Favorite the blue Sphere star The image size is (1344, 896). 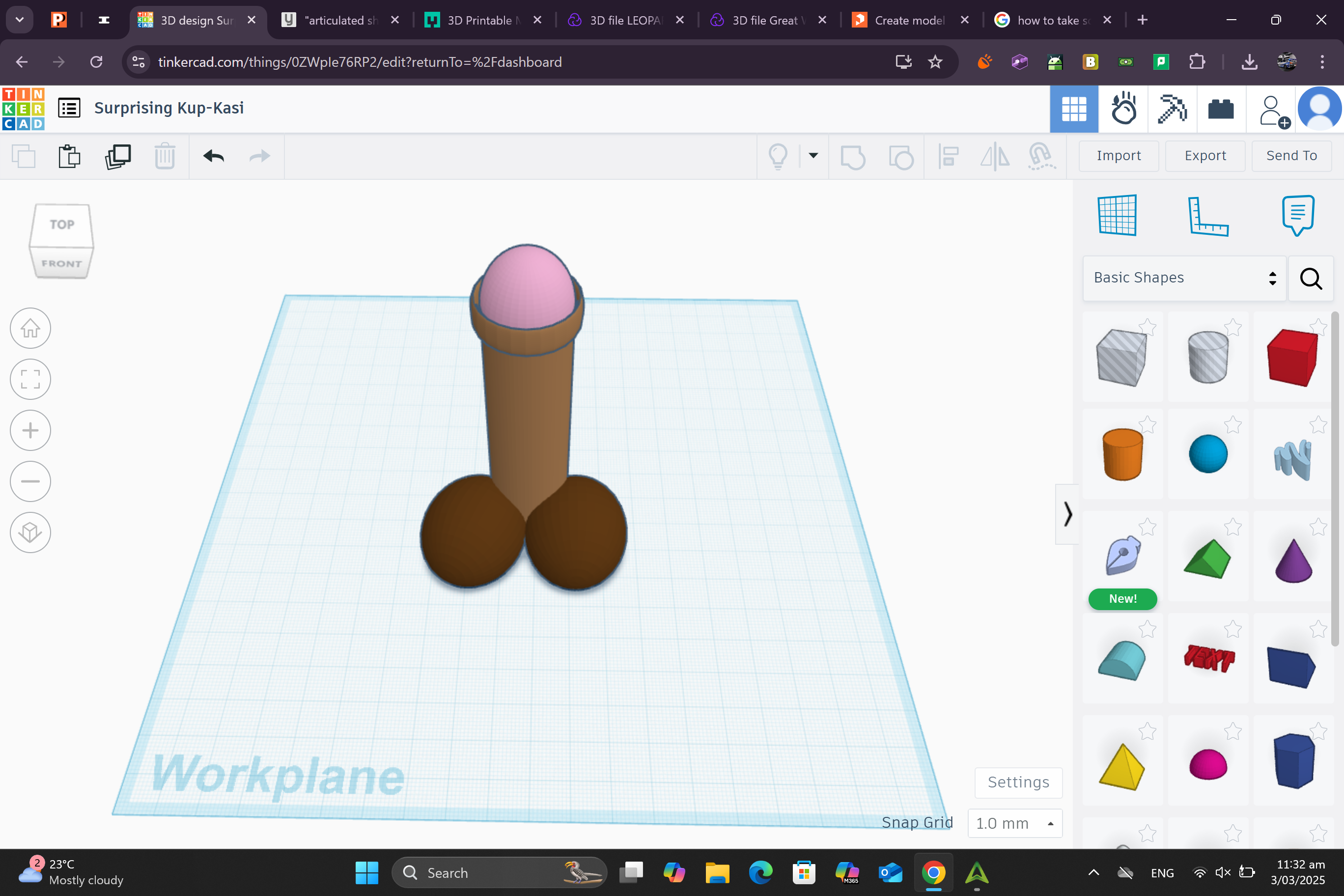(x=1232, y=424)
